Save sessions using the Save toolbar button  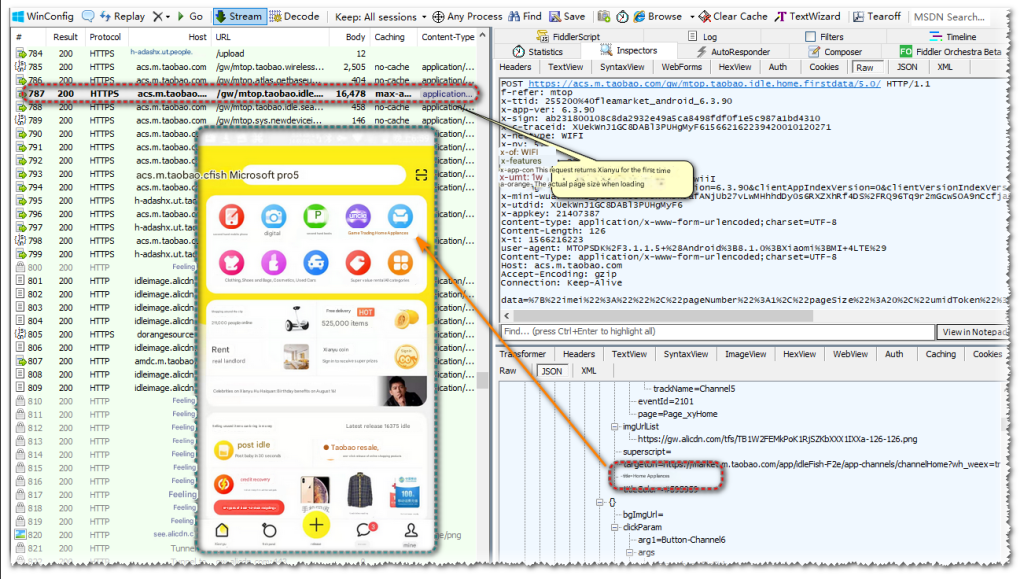click(x=567, y=16)
